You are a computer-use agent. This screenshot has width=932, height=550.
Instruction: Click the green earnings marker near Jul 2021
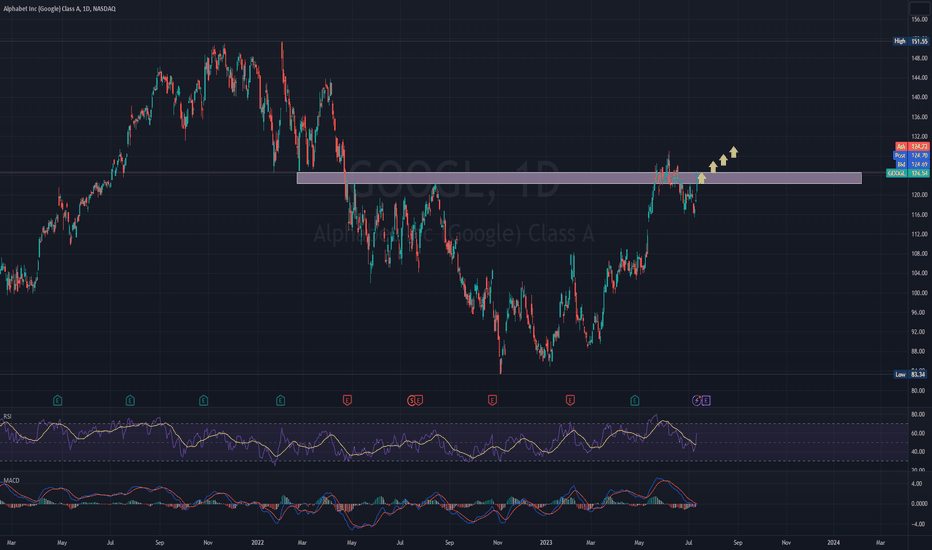click(x=130, y=401)
